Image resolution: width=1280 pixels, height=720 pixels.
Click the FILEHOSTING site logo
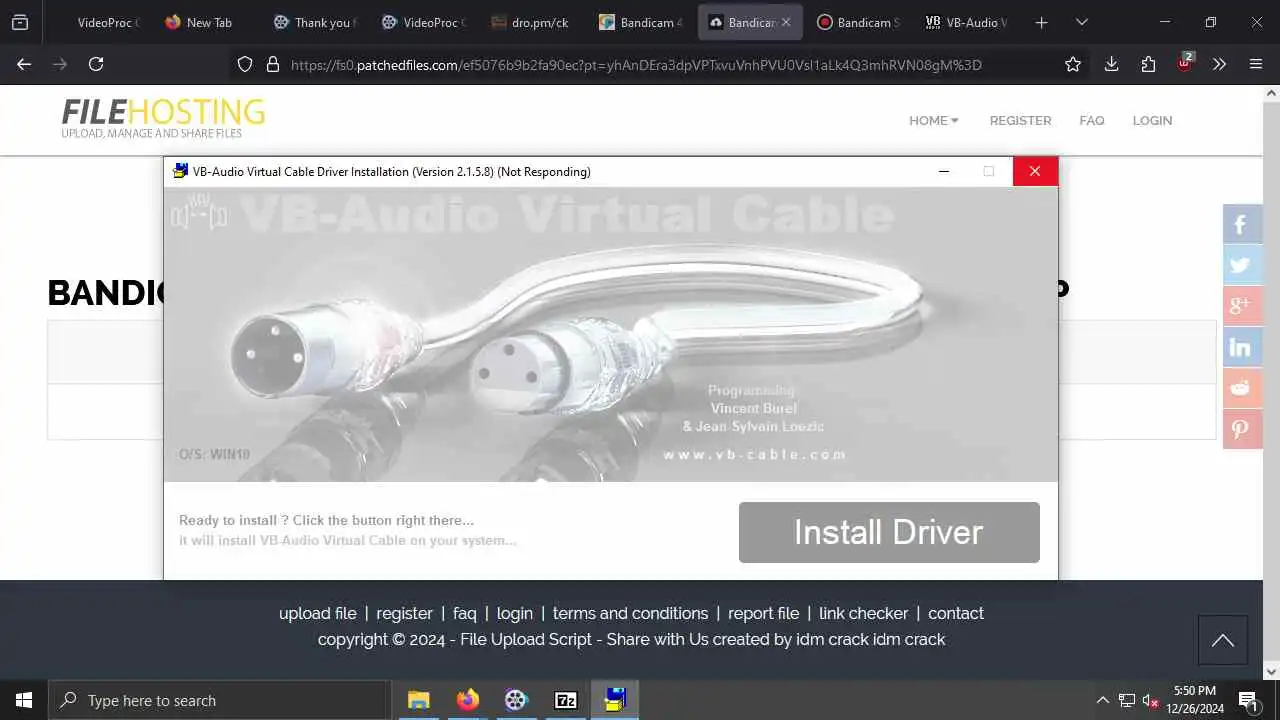(x=163, y=118)
